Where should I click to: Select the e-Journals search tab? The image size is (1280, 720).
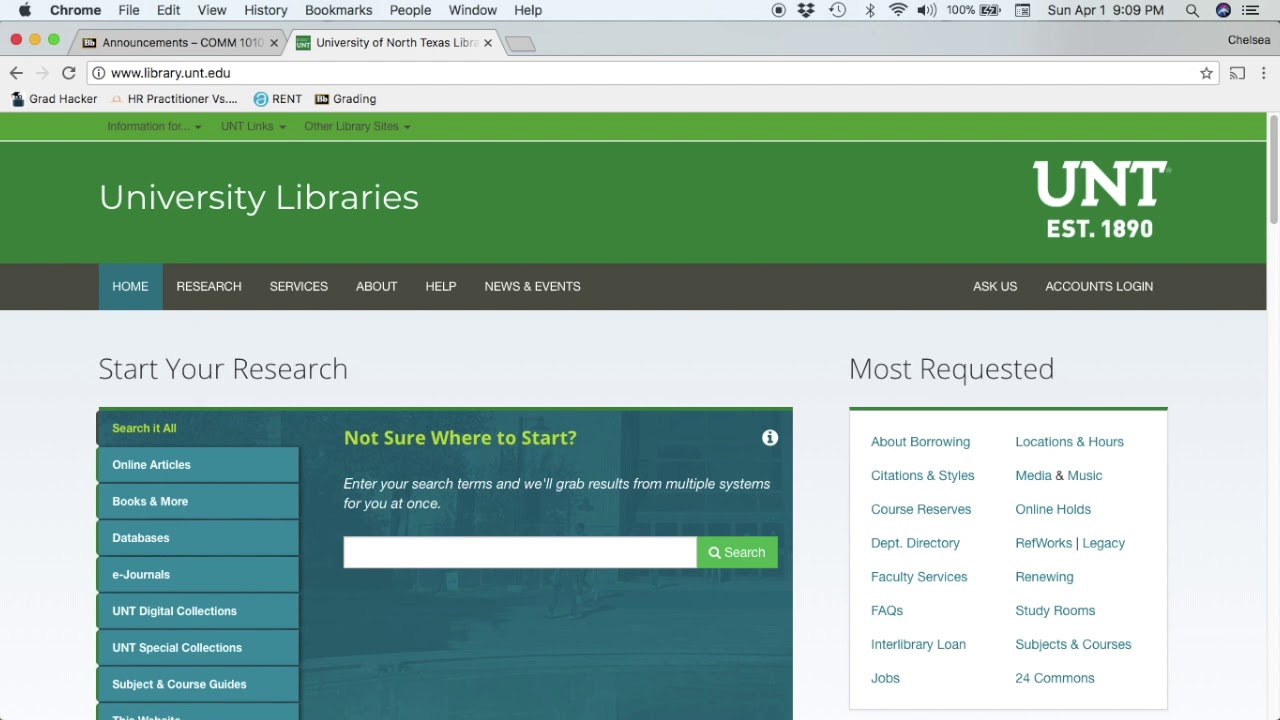(198, 575)
